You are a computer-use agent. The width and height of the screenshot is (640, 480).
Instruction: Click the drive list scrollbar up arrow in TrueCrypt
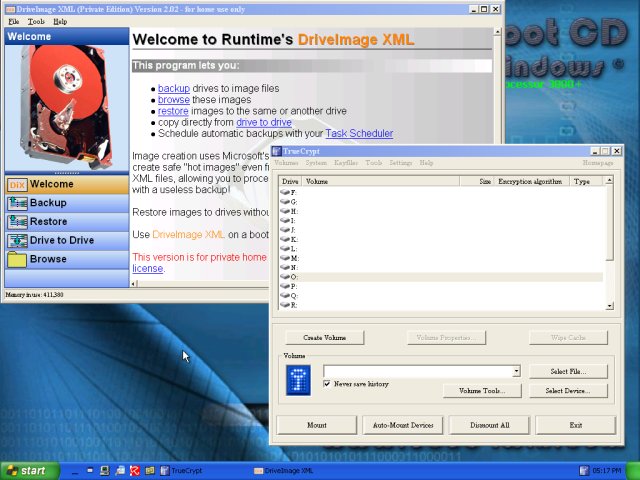point(609,180)
